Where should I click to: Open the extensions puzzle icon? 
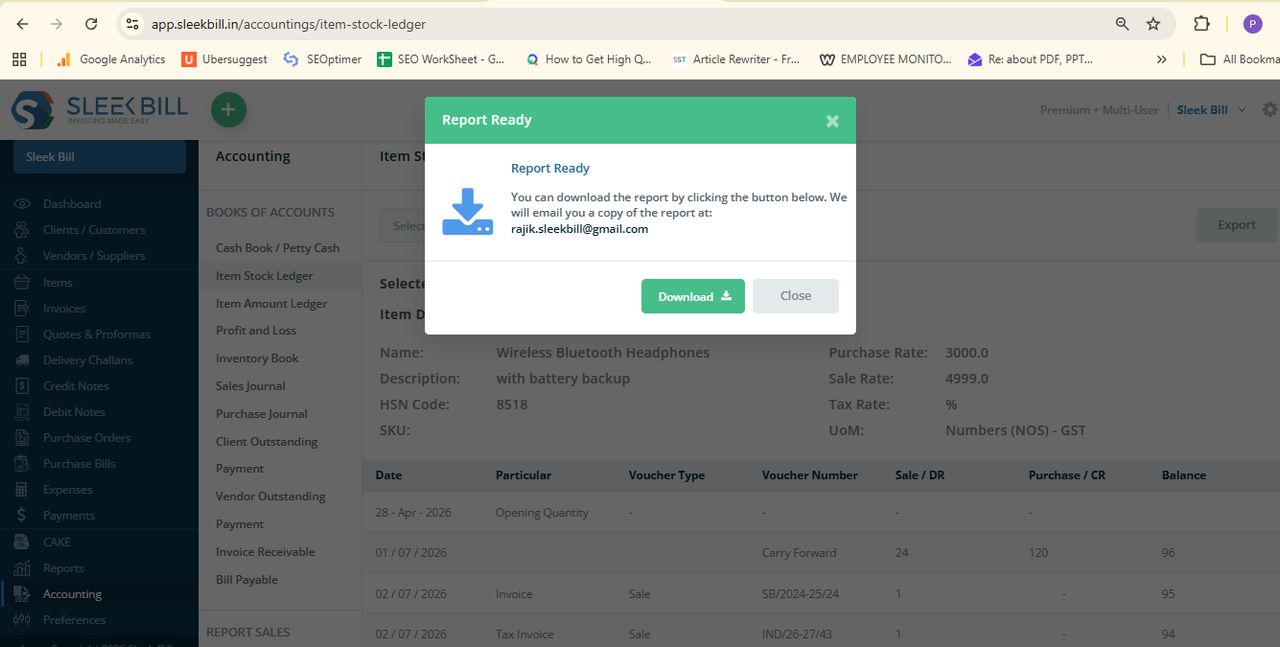click(x=1202, y=23)
